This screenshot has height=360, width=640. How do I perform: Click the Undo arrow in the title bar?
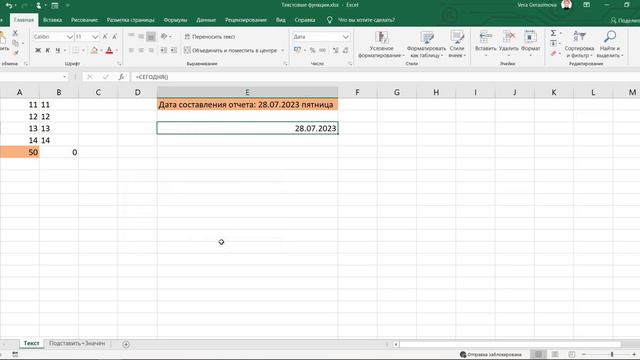9,5
